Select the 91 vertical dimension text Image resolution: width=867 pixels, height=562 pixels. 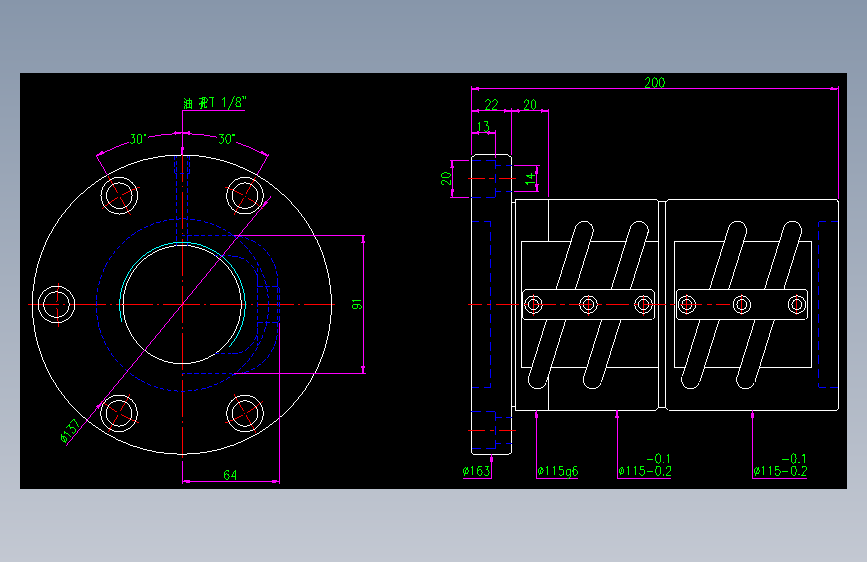click(357, 304)
